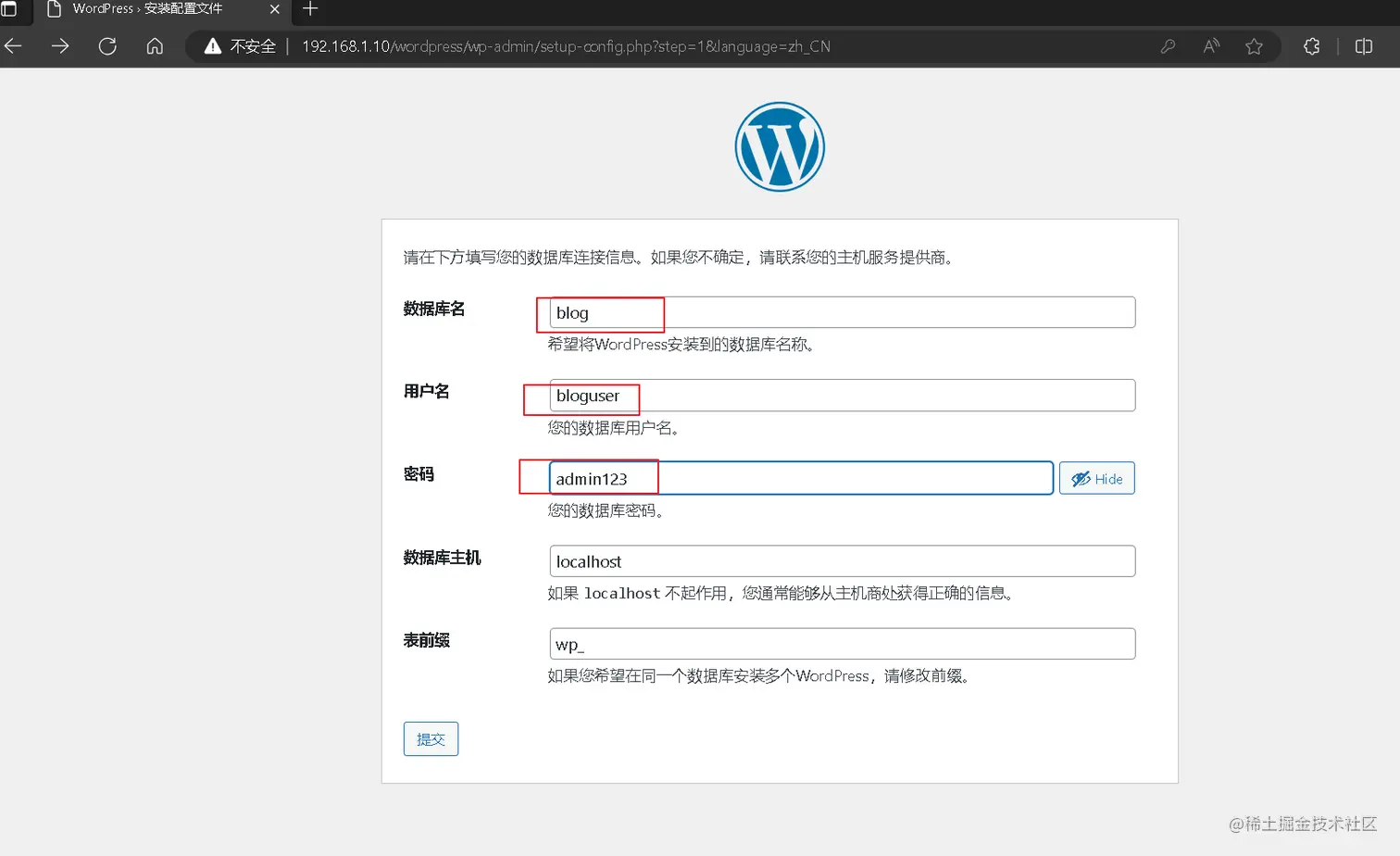Add this page to favorites star

tap(1254, 46)
